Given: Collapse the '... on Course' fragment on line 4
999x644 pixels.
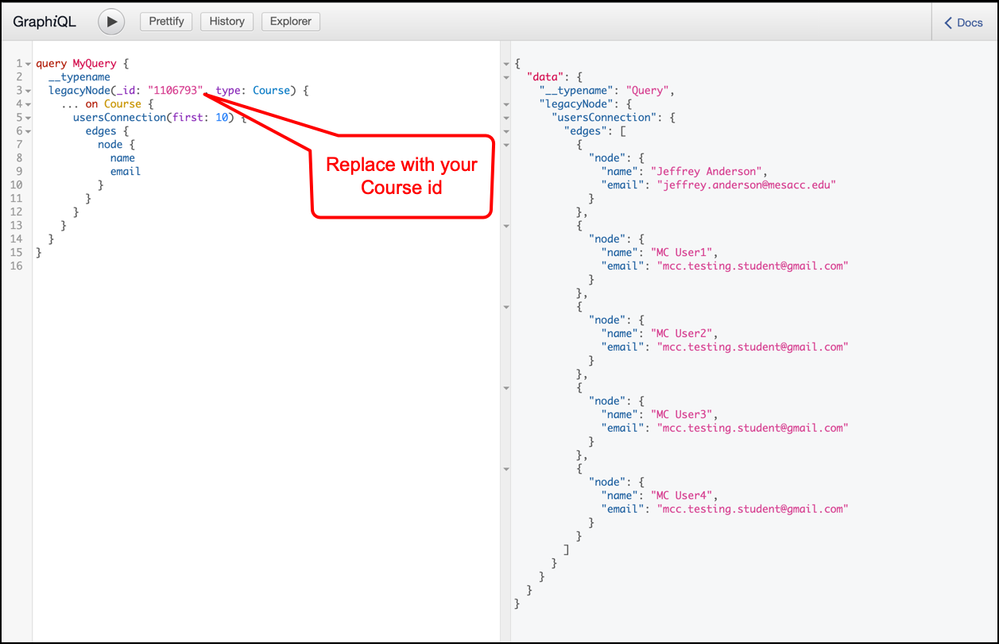Looking at the screenshot, I should point(27,103).
